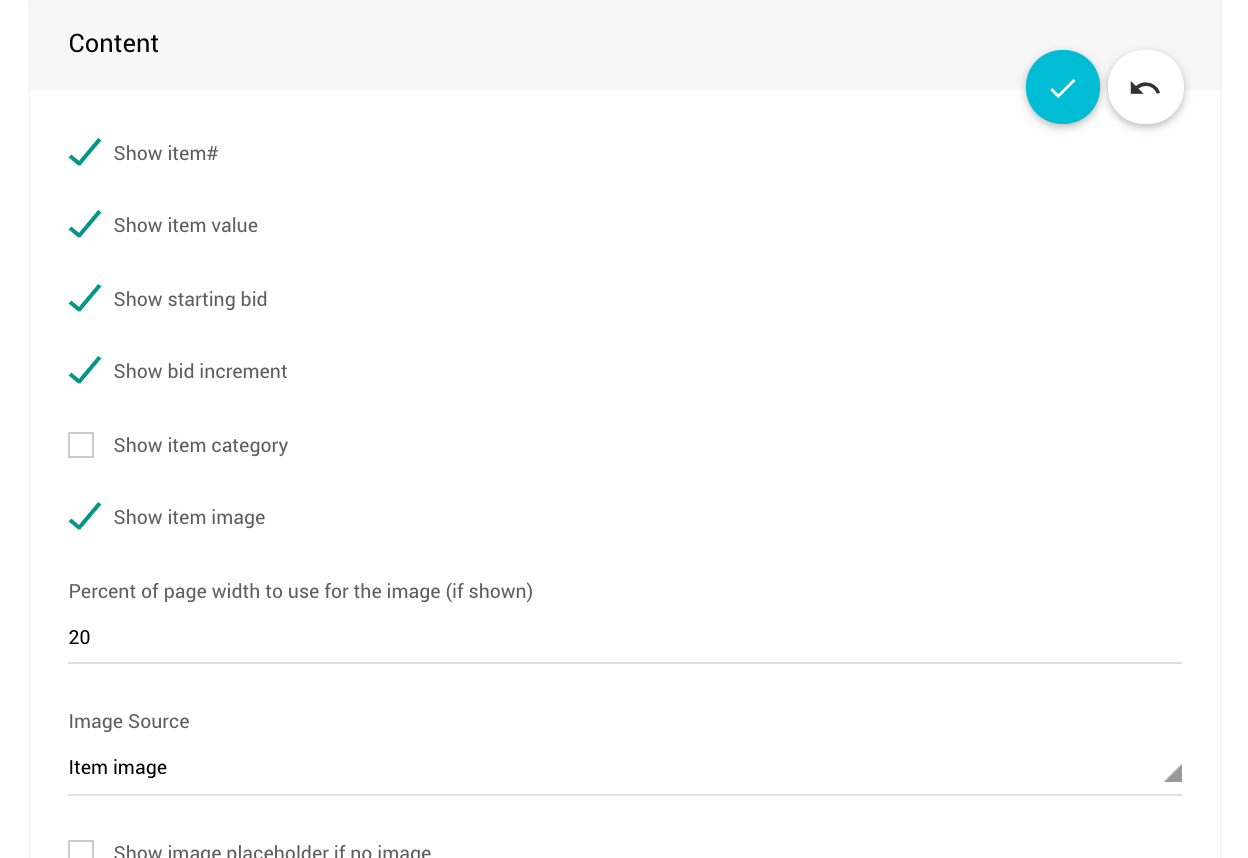Click into the image width percent field

click(600, 638)
